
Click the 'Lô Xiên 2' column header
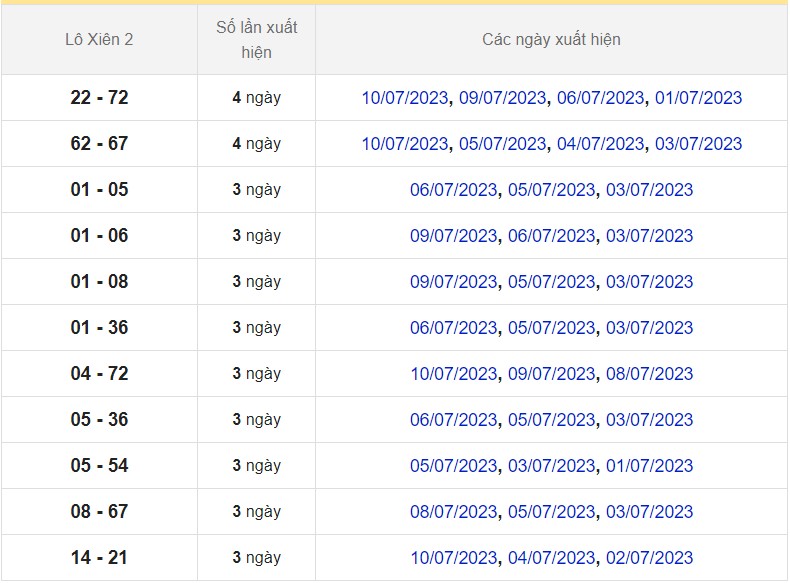[x=99, y=40]
